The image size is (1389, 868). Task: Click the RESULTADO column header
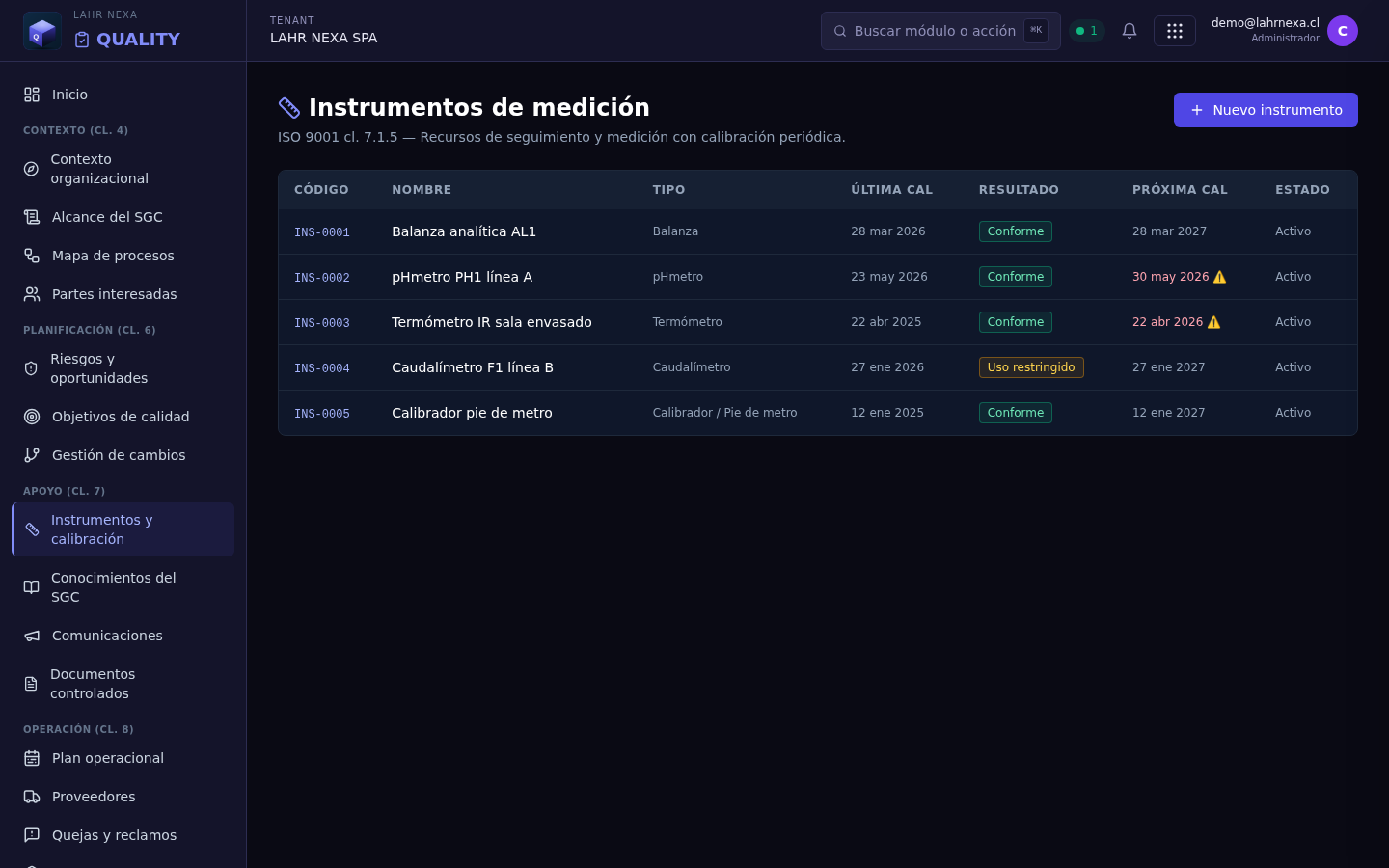pyautogui.click(x=1019, y=190)
